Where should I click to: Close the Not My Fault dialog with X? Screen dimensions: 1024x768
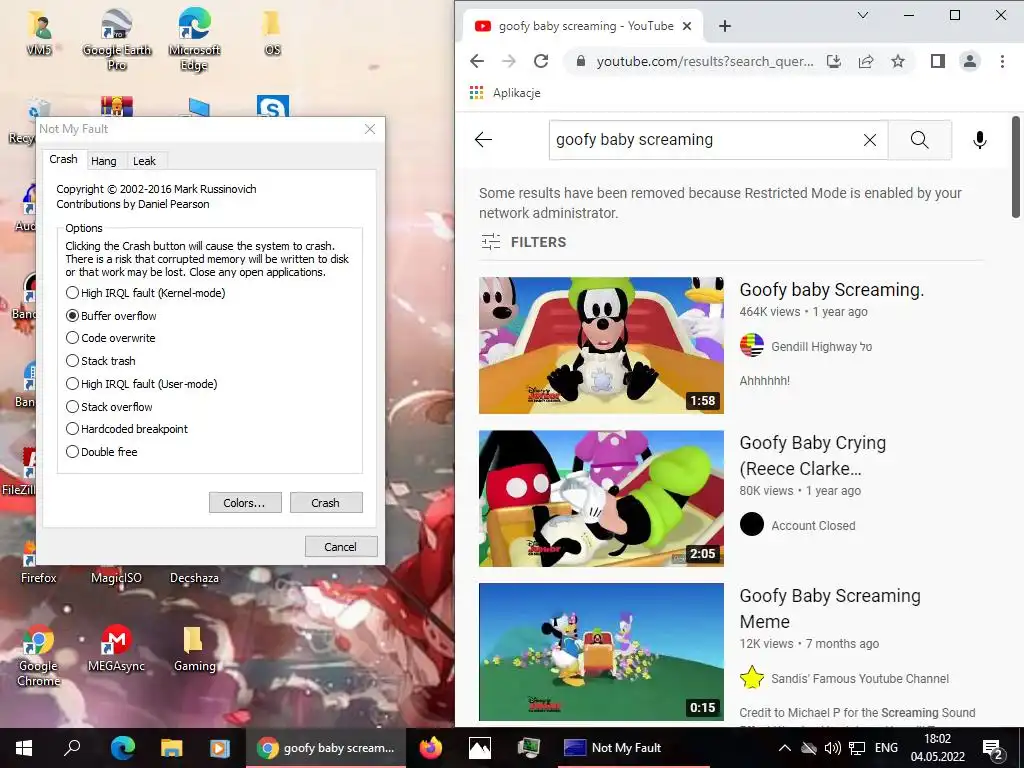tap(370, 129)
